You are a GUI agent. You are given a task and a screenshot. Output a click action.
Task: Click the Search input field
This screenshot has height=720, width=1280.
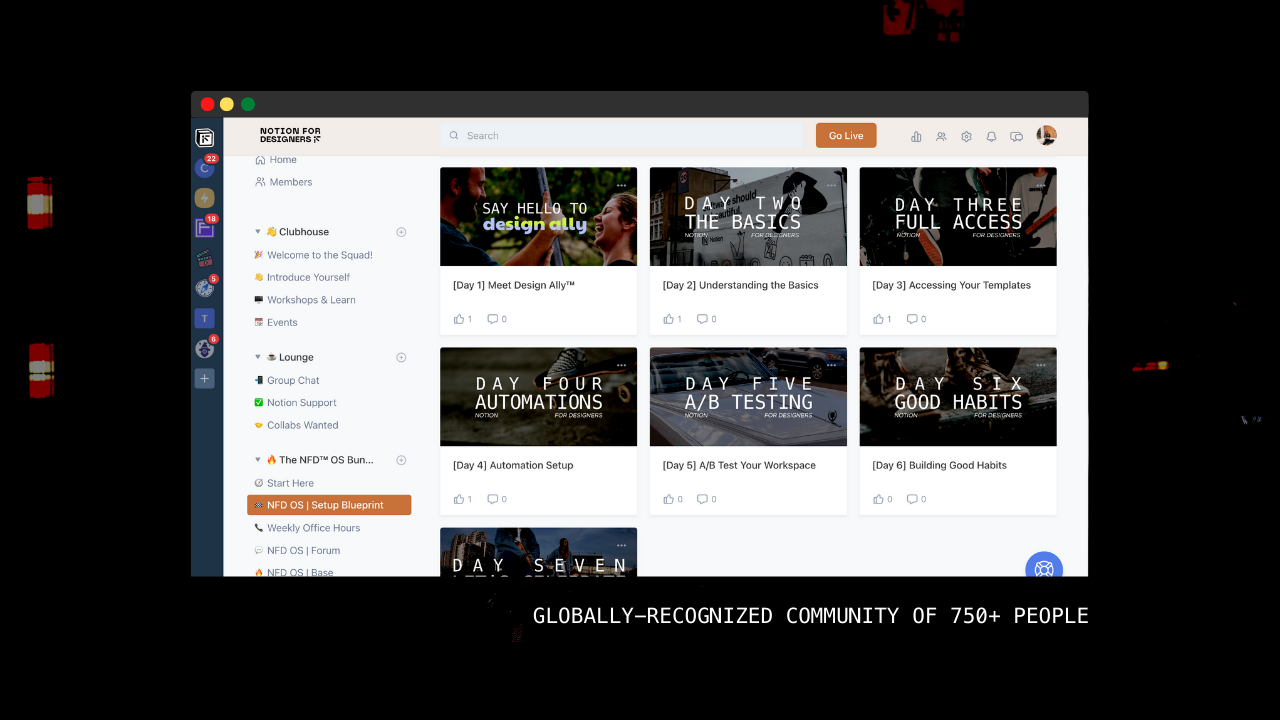tap(622, 135)
